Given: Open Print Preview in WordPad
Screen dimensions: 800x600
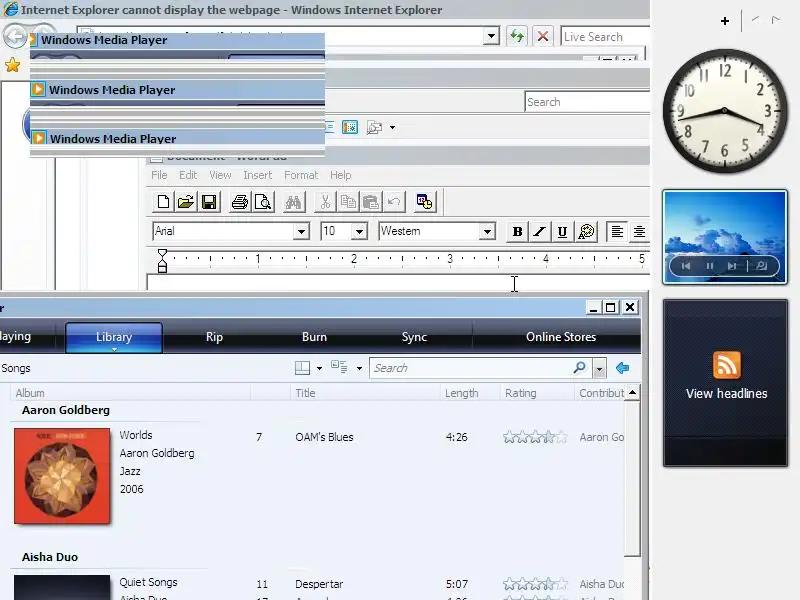Looking at the screenshot, I should coord(263,202).
